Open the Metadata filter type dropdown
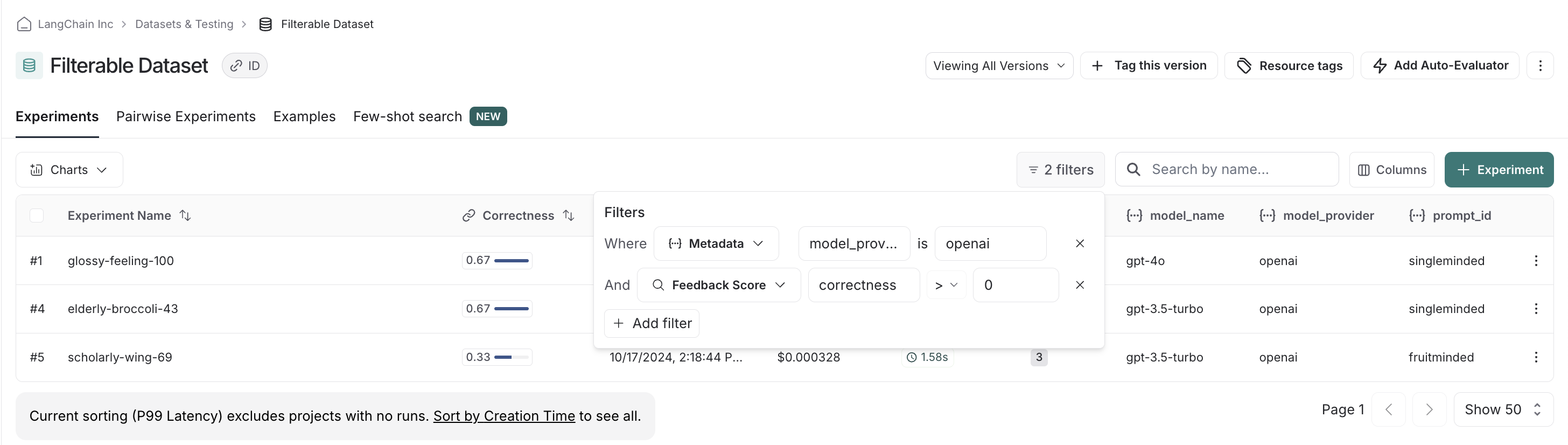Viewport: 1568px width, 445px height. pos(716,244)
